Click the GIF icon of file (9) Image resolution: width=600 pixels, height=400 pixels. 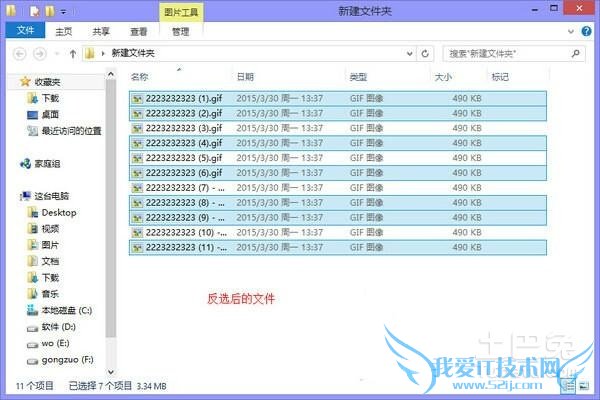pyautogui.click(x=137, y=218)
